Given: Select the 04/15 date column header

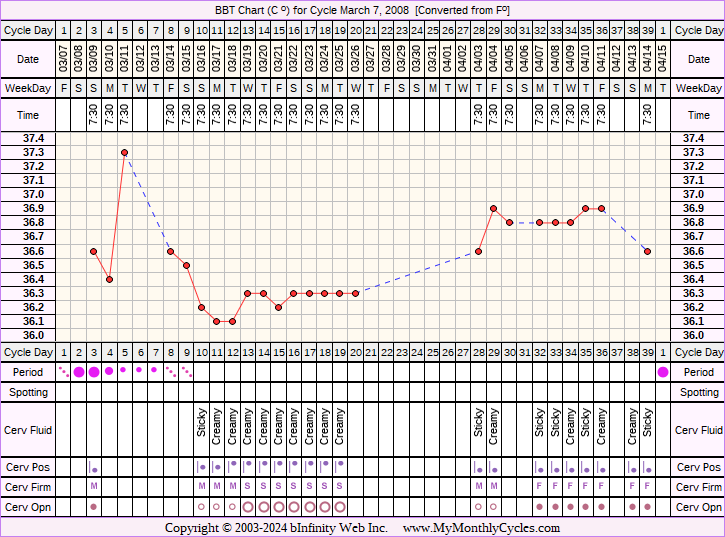Looking at the screenshot, I should pyautogui.click(x=662, y=59).
